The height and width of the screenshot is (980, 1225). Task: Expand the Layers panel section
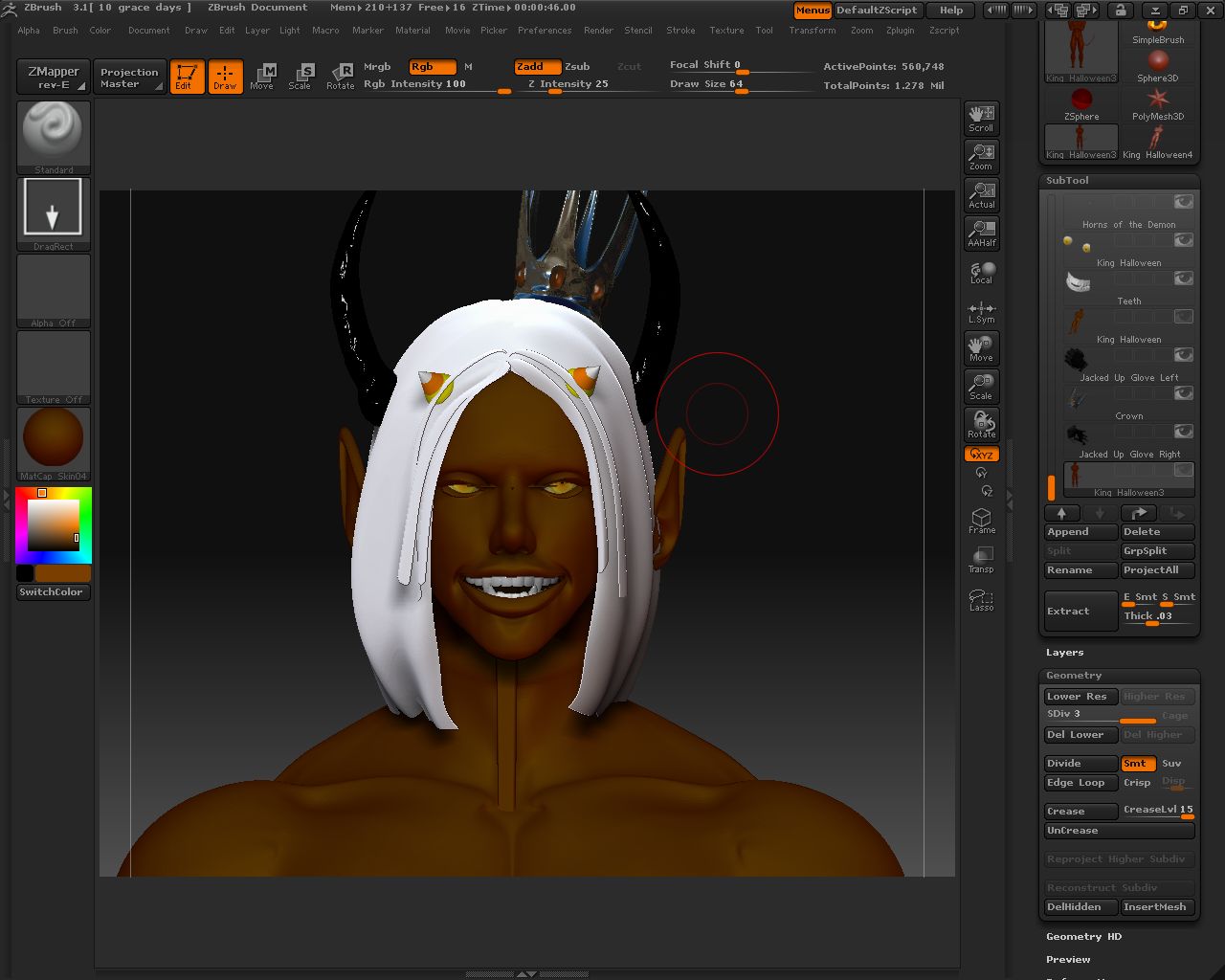(1064, 653)
